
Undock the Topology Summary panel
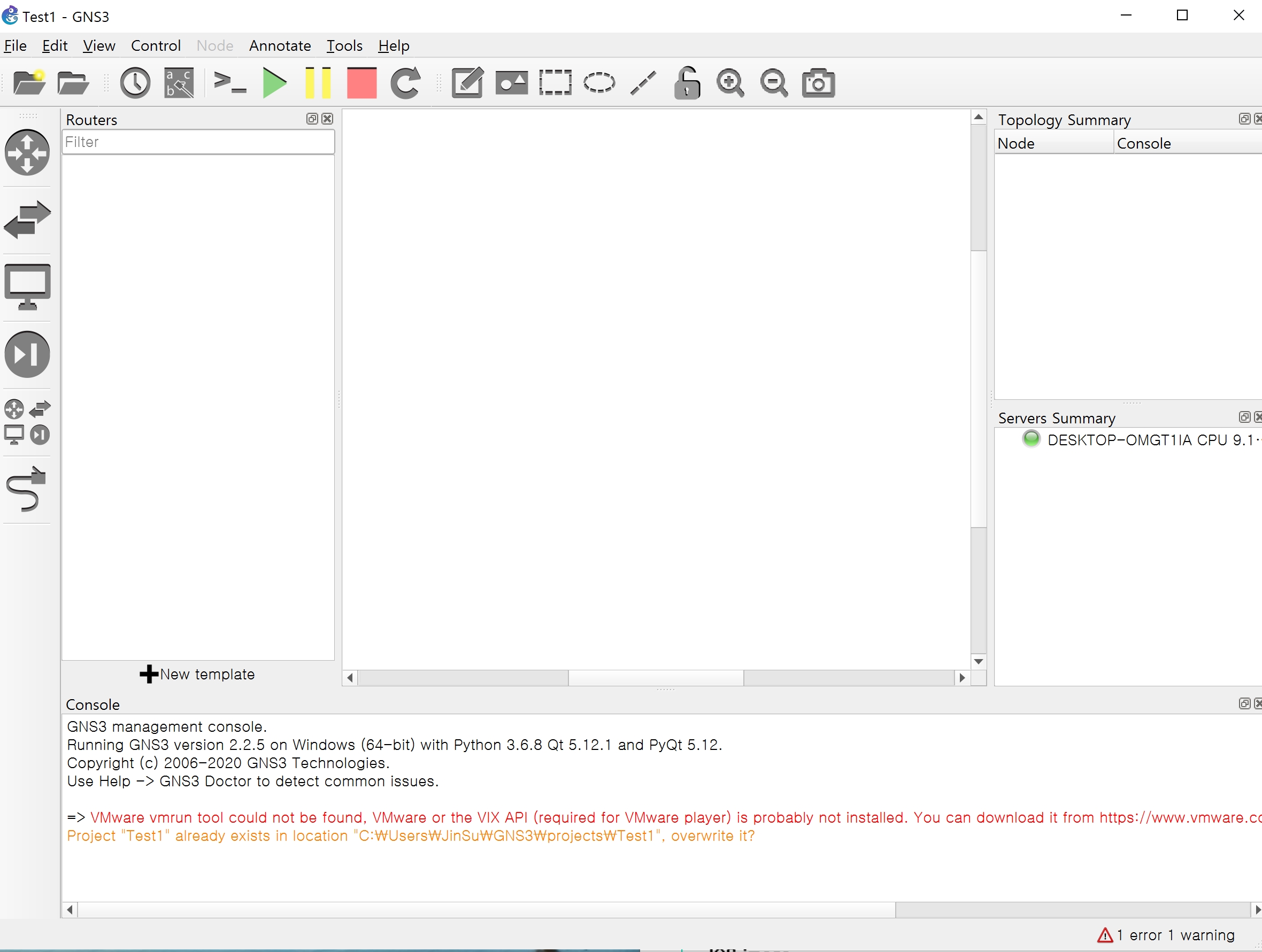pos(1244,119)
